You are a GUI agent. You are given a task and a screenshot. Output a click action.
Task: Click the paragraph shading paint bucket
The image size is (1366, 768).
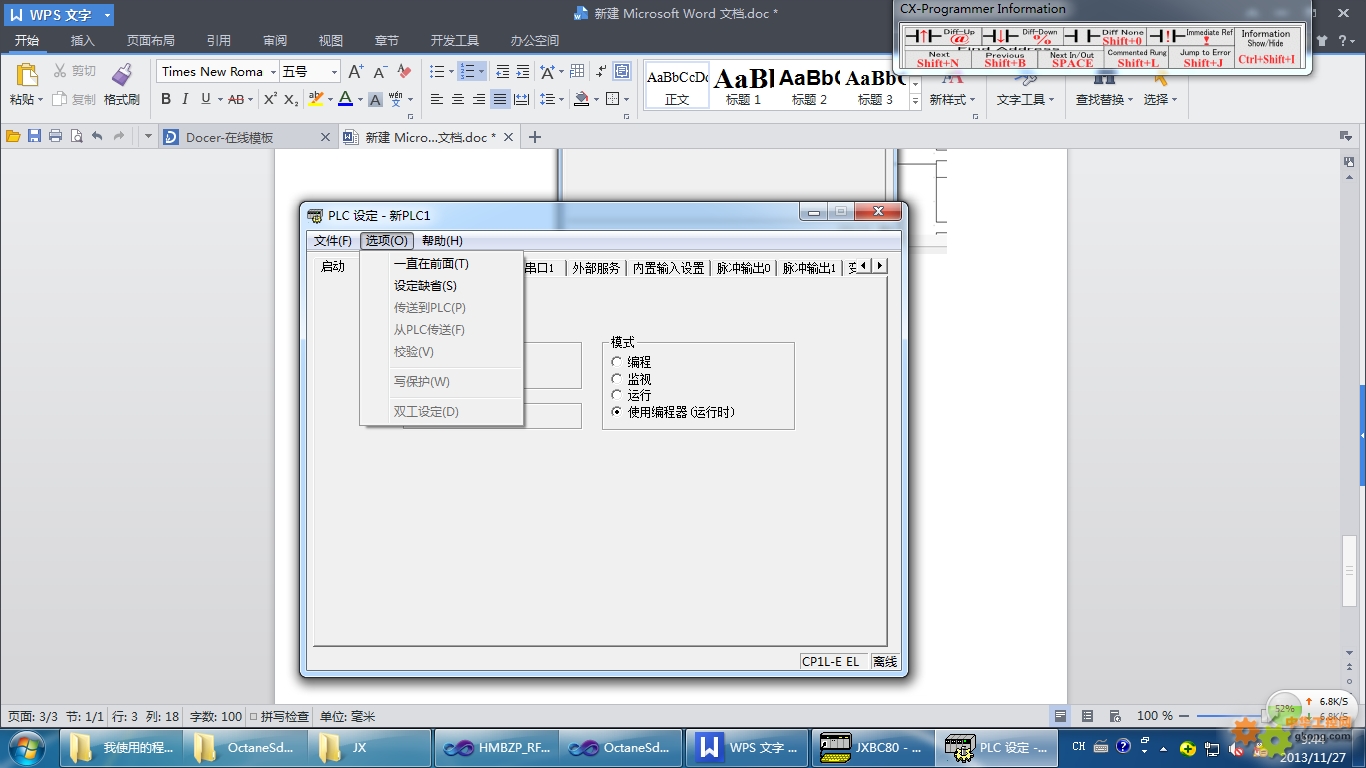pos(581,99)
